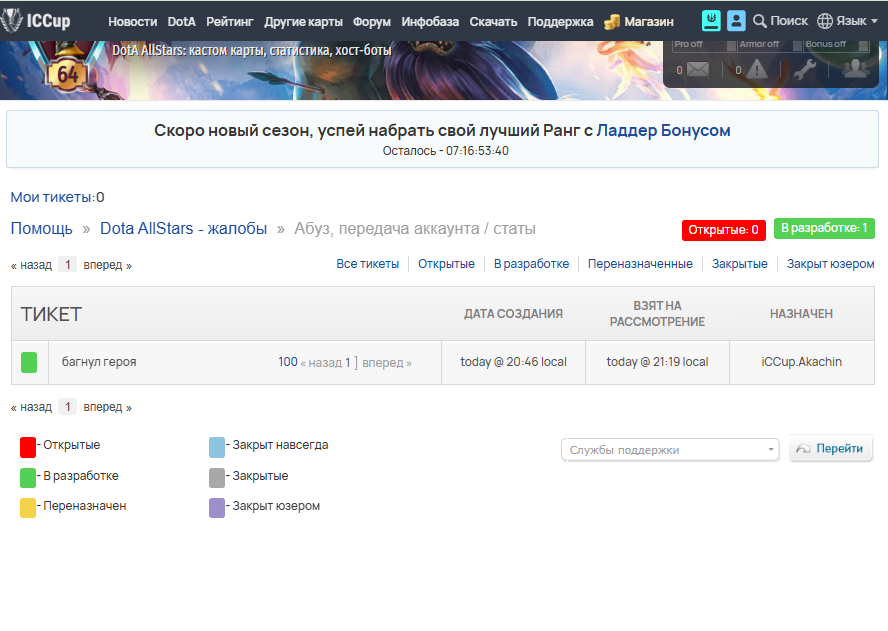This screenshot has width=888, height=631.
Task: Click the Поиск search label
Action: [789, 21]
